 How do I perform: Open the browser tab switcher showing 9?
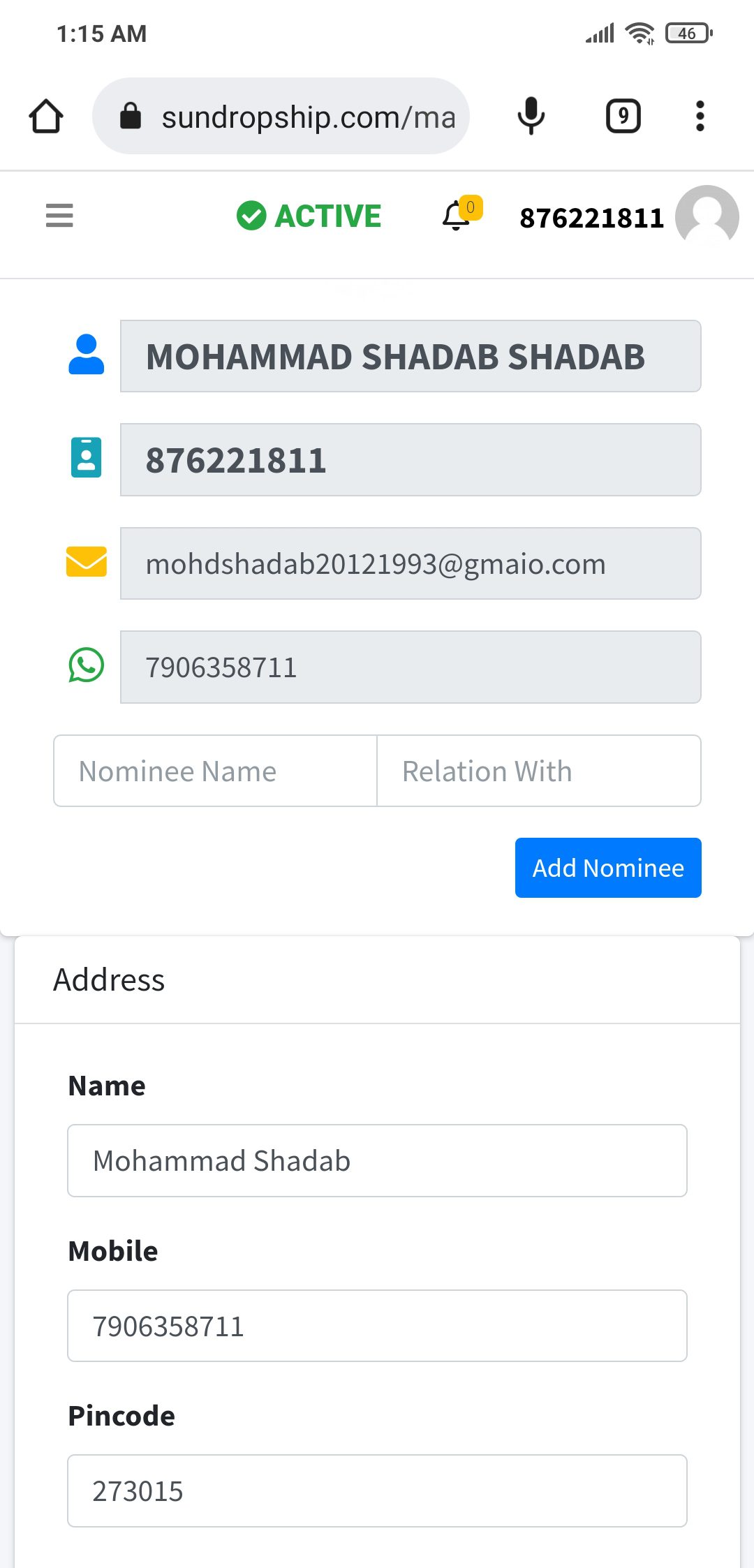623,116
